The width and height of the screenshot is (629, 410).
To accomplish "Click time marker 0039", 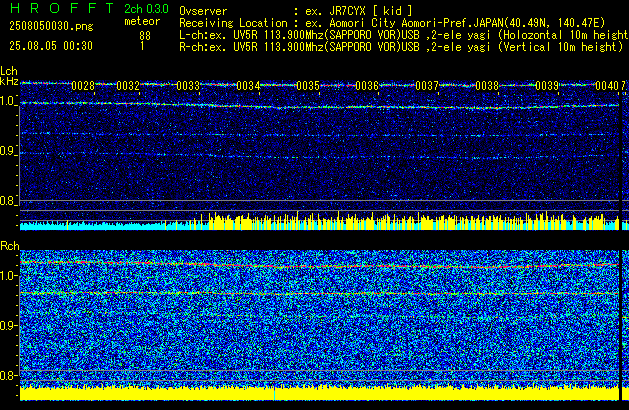I will [547, 86].
